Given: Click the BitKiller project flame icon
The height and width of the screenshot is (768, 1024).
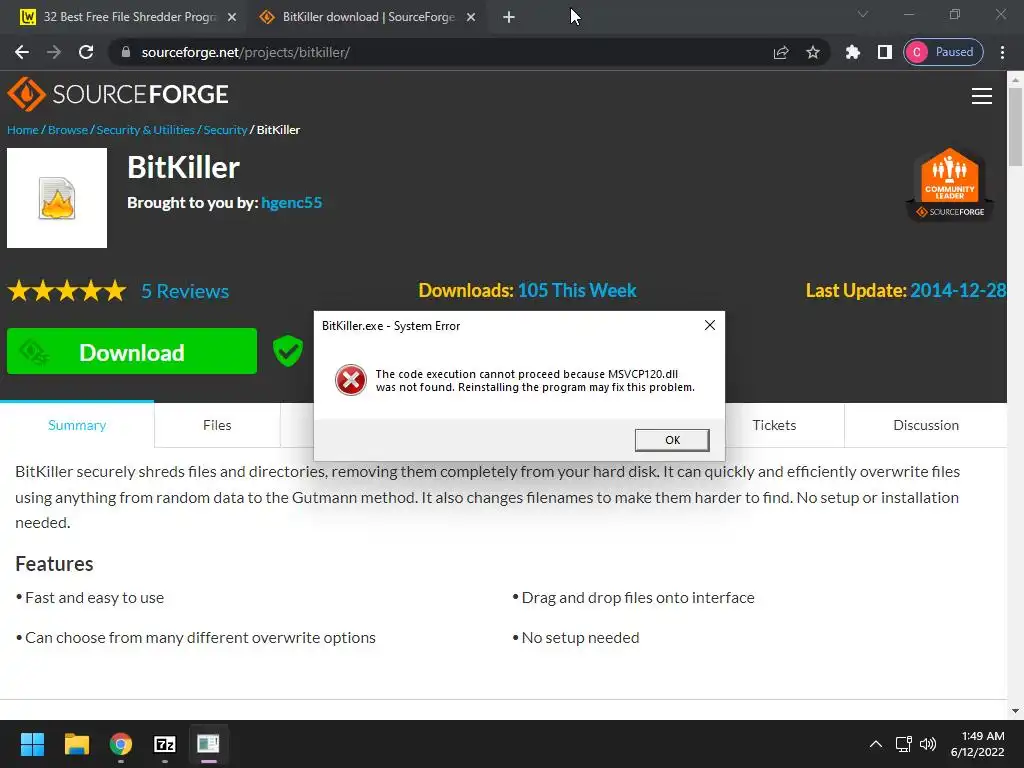Looking at the screenshot, I should click(x=57, y=198).
